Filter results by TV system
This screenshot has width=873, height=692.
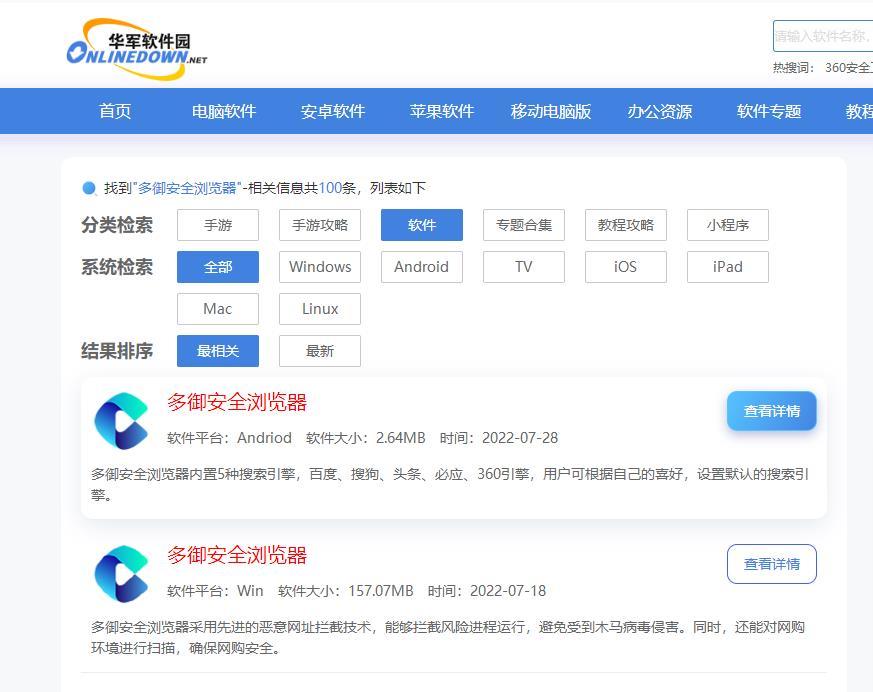(x=524, y=267)
